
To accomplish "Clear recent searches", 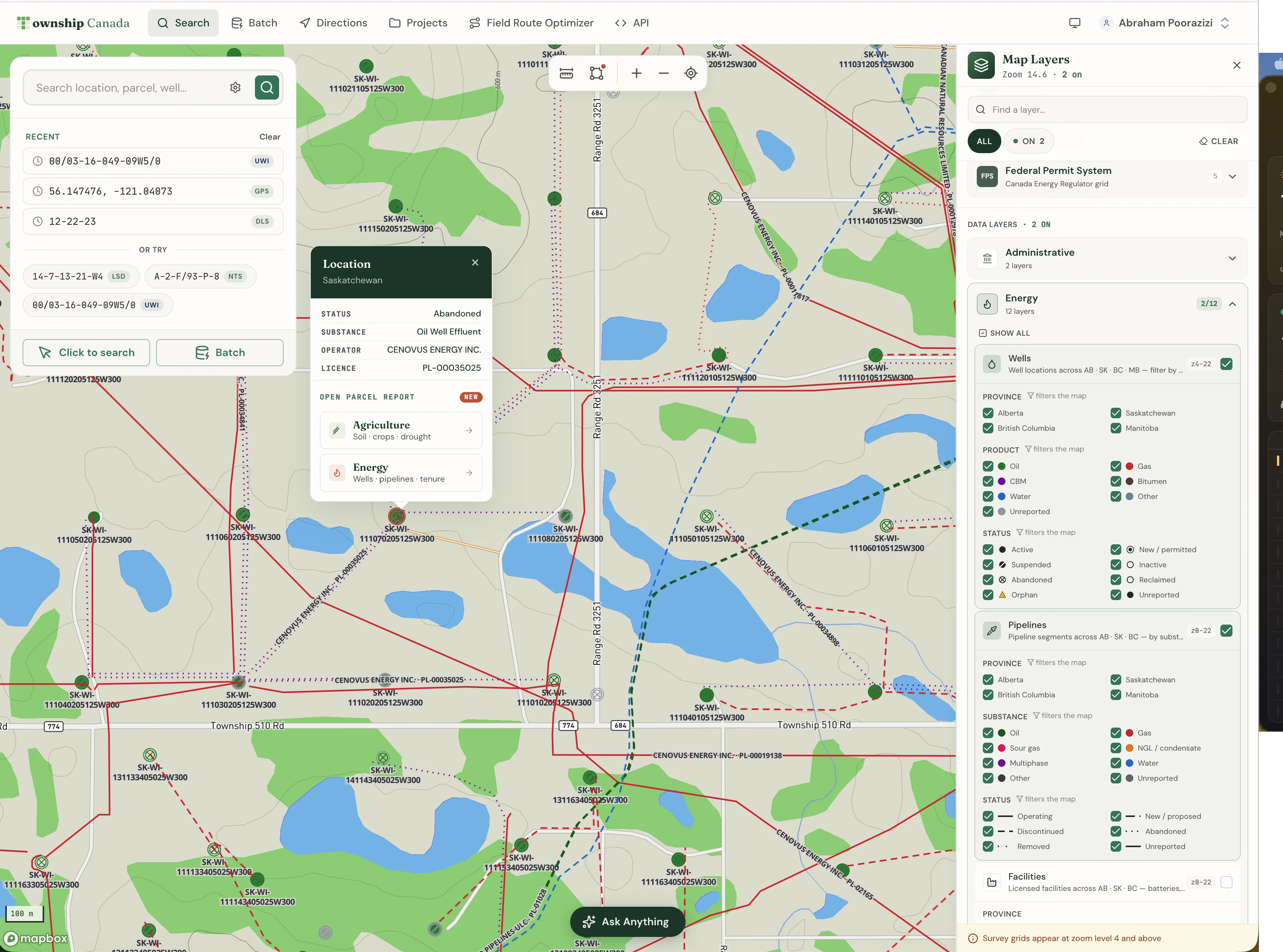I will 270,137.
